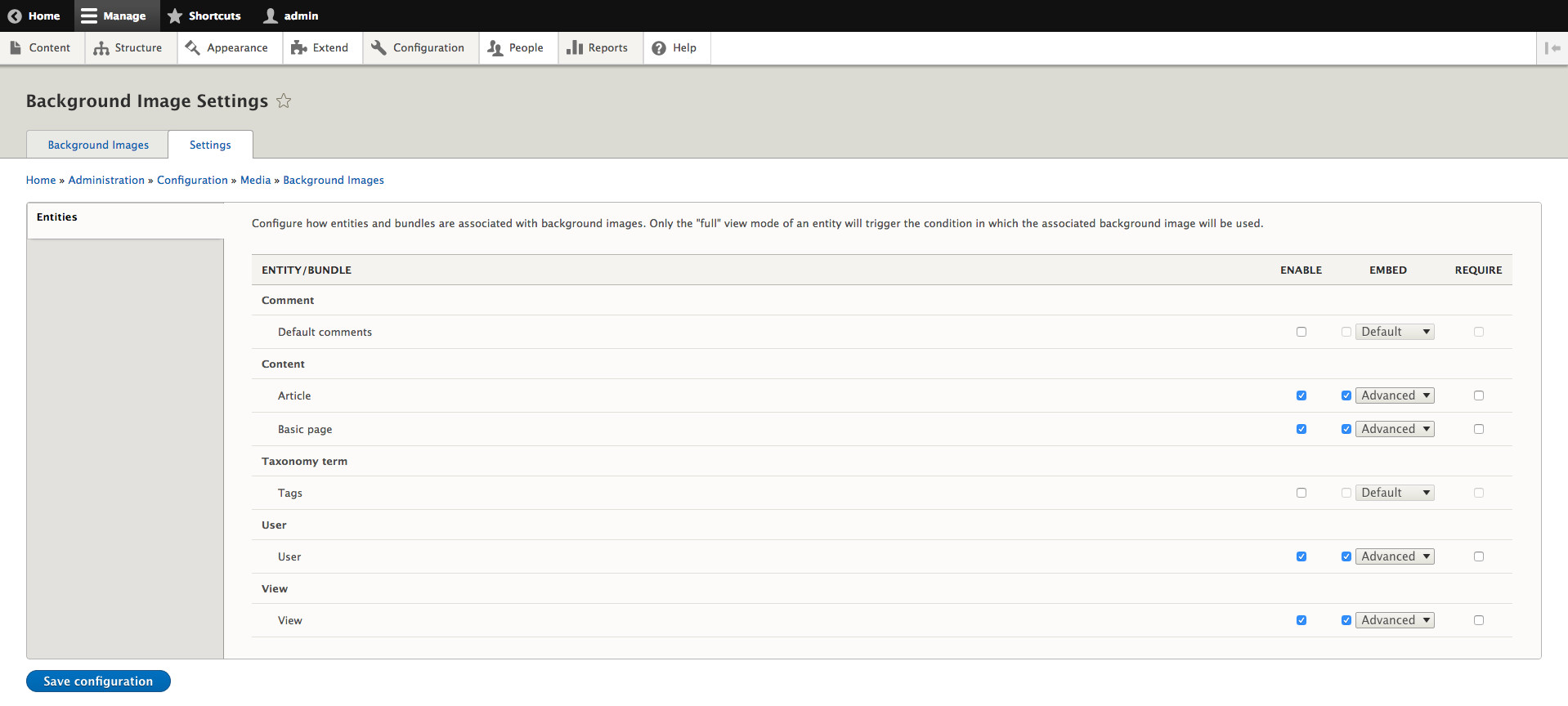This screenshot has height=706, width=1568.
Task: Uncheck the Enable checkbox for Article
Action: [1301, 395]
